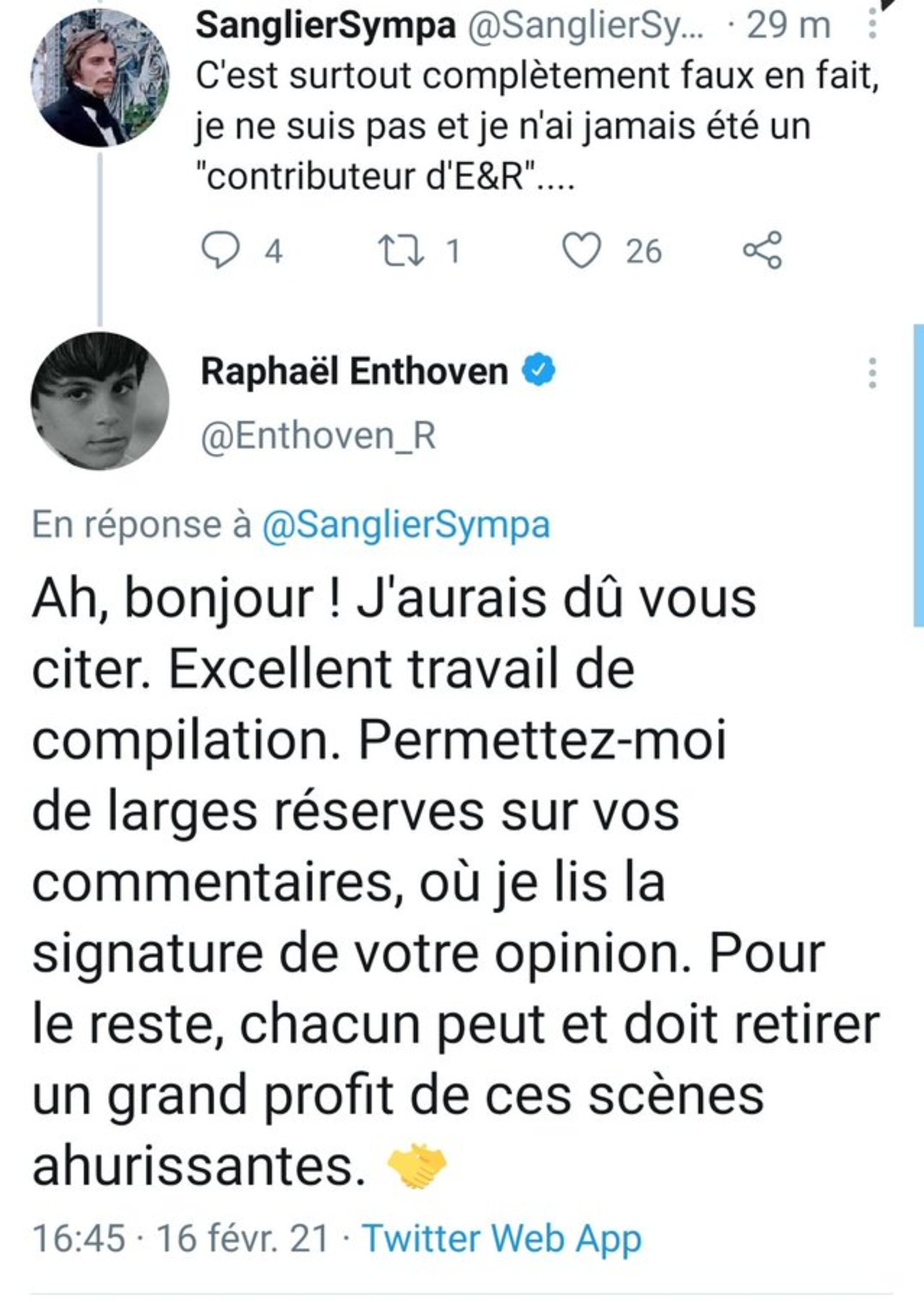Like SanglierSympa's tweet with the heart
Viewport: 924px width, 1302px height.
pyautogui.click(x=581, y=251)
